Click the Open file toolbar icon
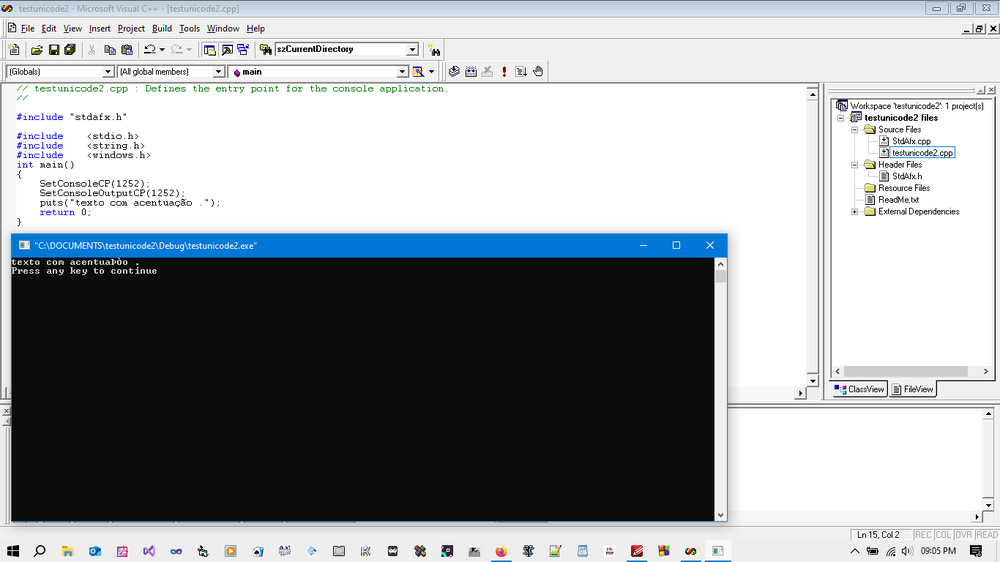1000x562 pixels. (x=37, y=49)
